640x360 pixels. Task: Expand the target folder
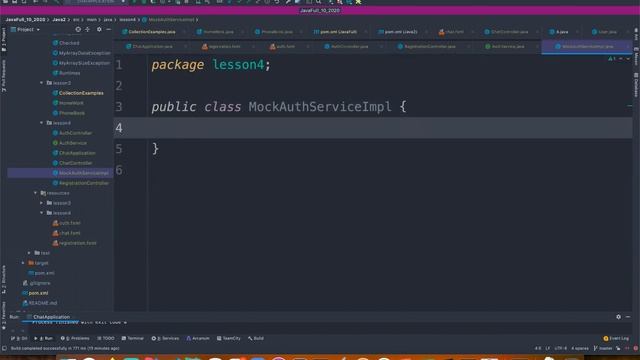[x=23, y=263]
